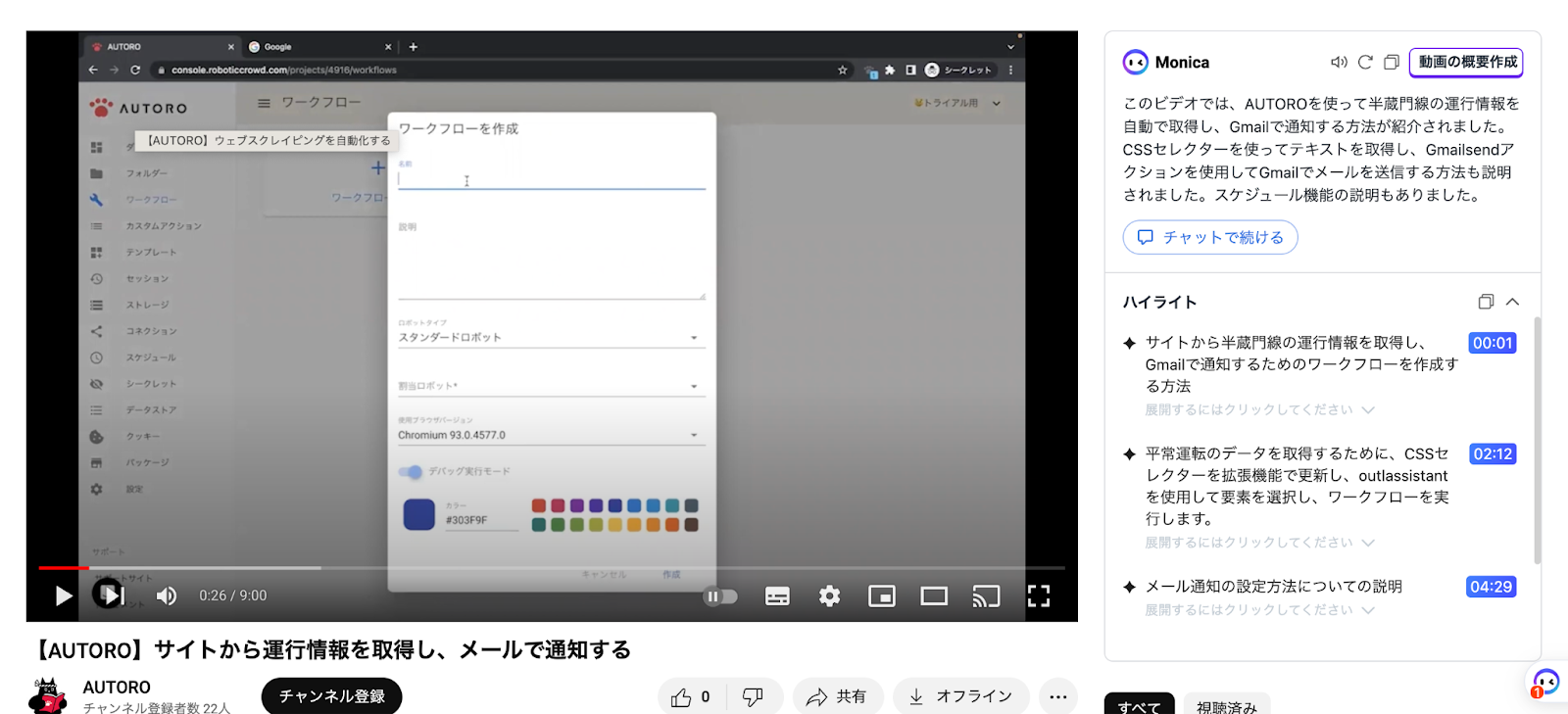Viewport: 1568px width, 714px height.
Task: Click the #303F9F color swatch in video
Action: pos(419,514)
